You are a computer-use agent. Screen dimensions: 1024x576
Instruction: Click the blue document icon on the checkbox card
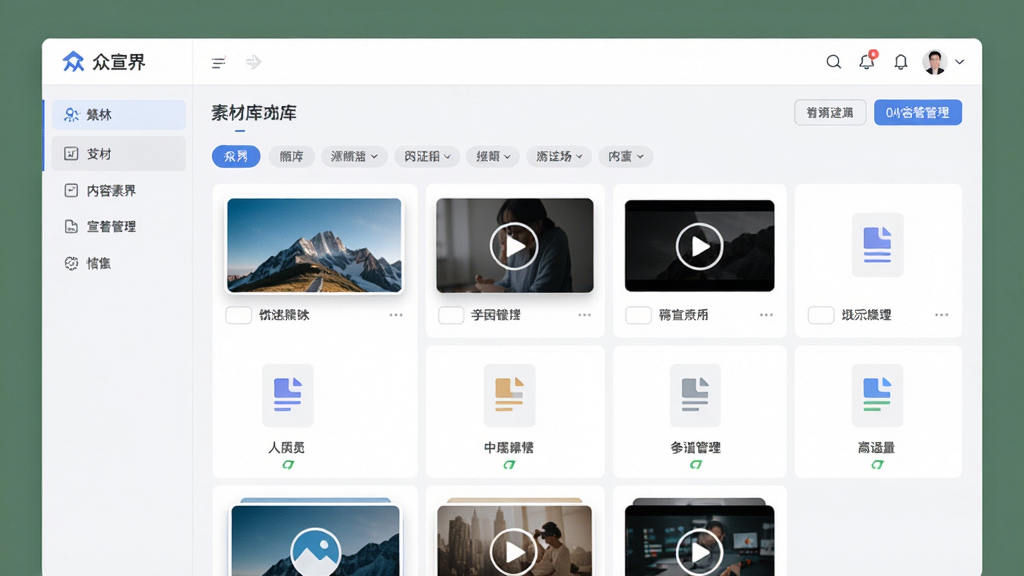[877, 245]
